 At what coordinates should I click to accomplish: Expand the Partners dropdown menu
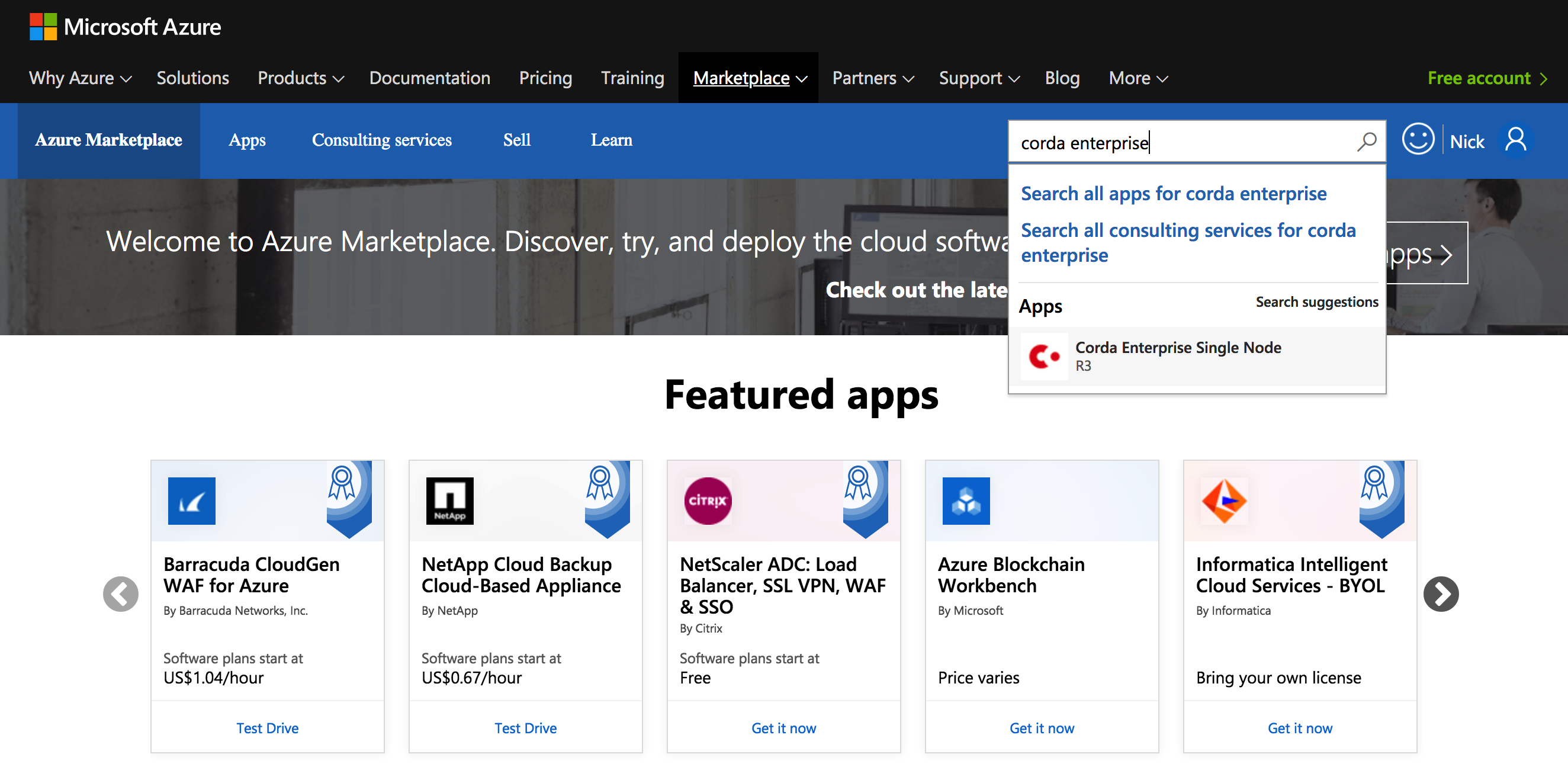873,78
